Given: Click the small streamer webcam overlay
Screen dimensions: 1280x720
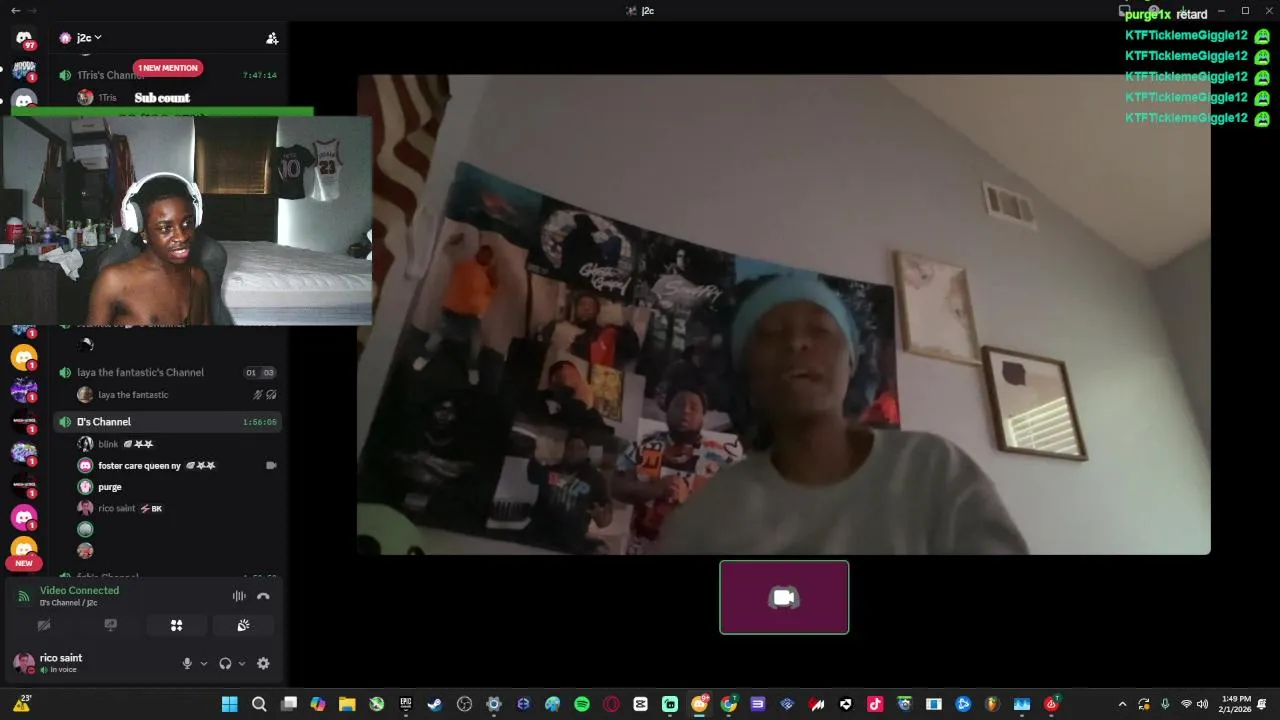Looking at the screenshot, I should coord(186,220).
